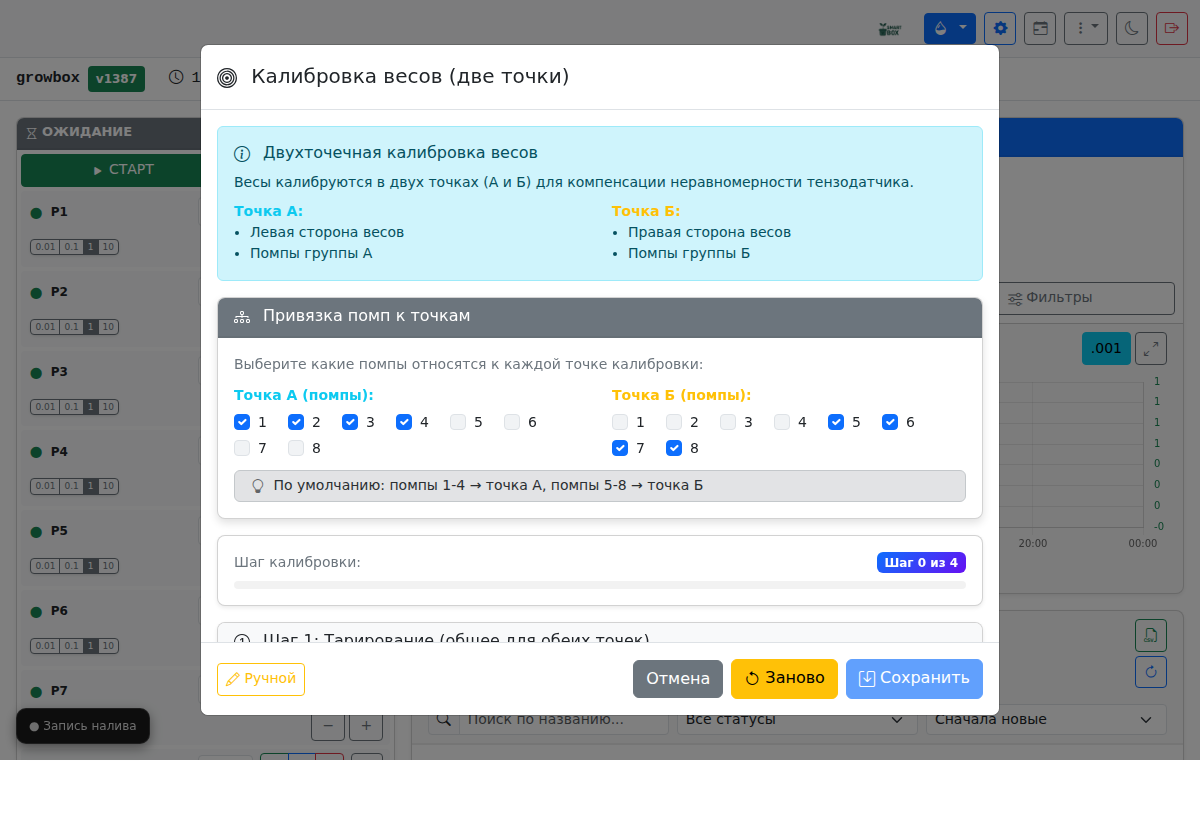Click the Smart Box logo
Viewport: 1200px width, 816px height.
(x=888, y=29)
